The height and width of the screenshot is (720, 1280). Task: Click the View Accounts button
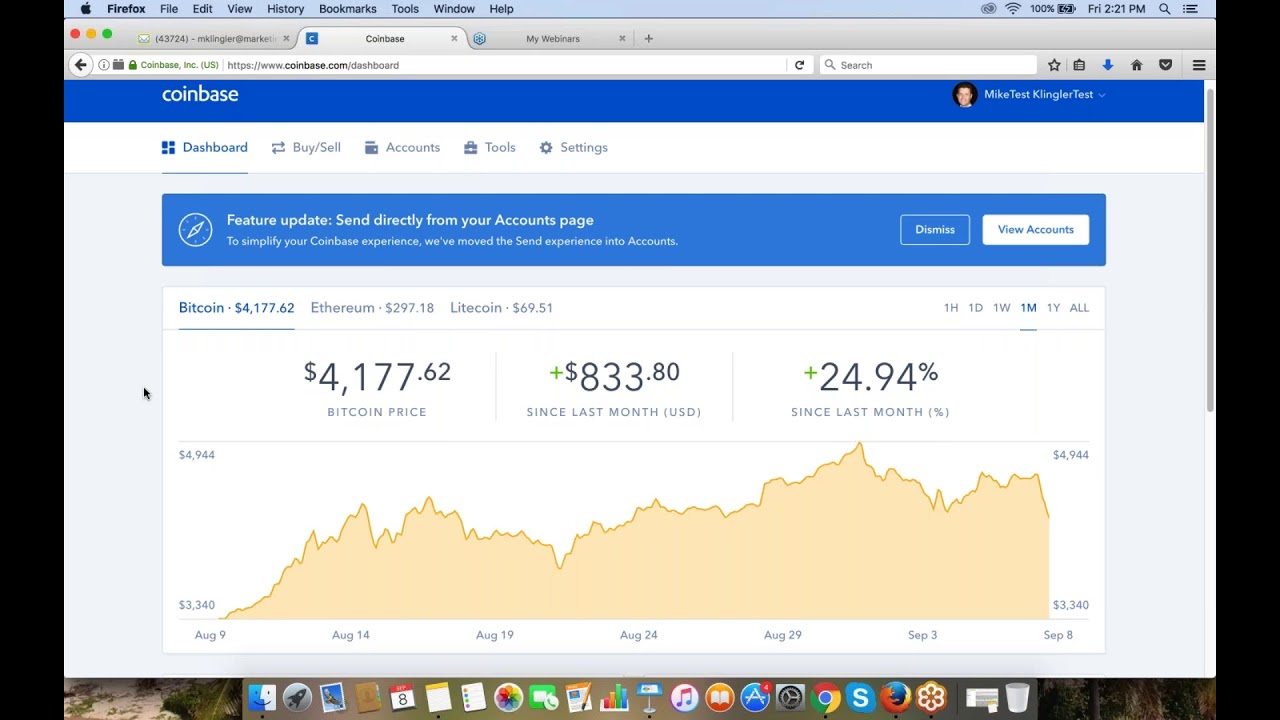(x=1036, y=229)
